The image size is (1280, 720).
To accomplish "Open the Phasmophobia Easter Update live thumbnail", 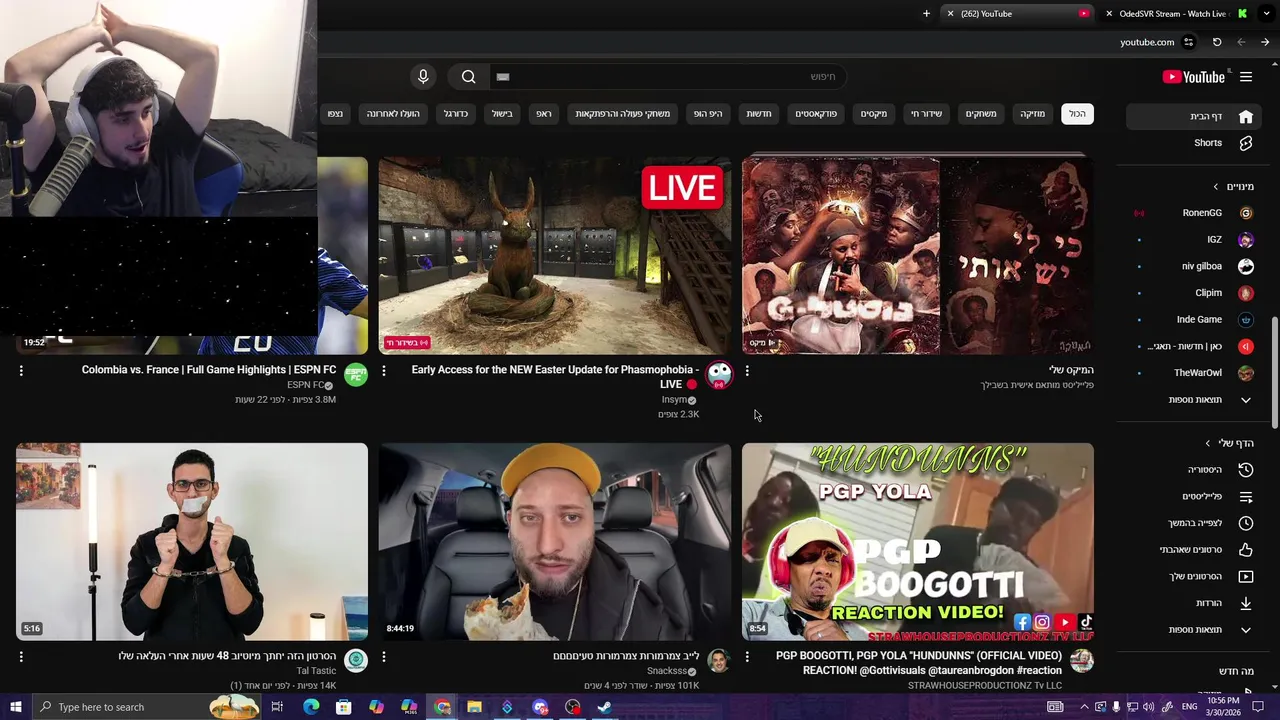I will (x=555, y=255).
